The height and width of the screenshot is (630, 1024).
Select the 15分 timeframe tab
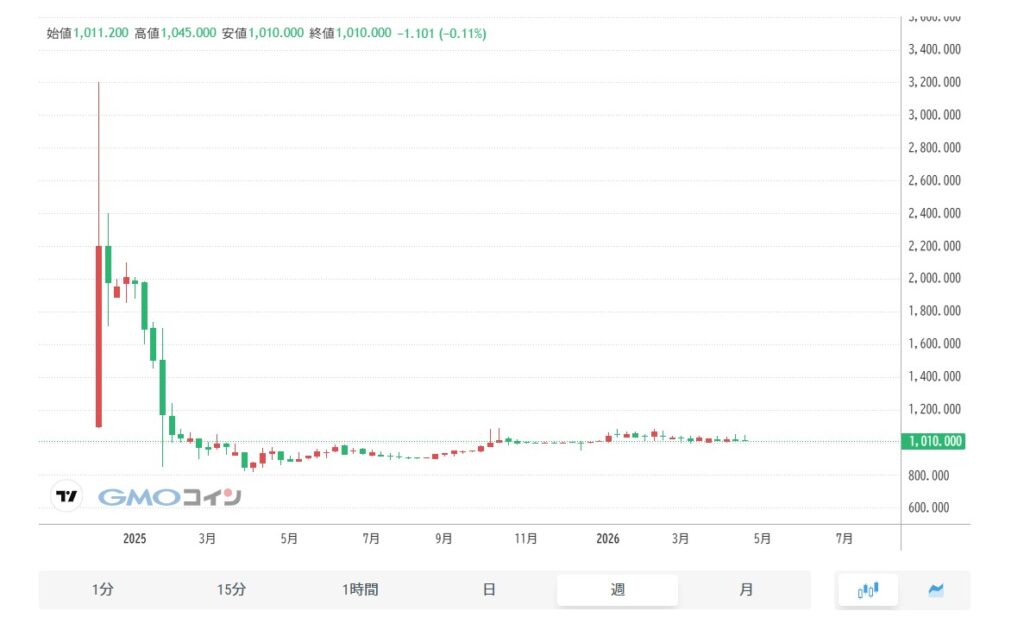coord(232,589)
